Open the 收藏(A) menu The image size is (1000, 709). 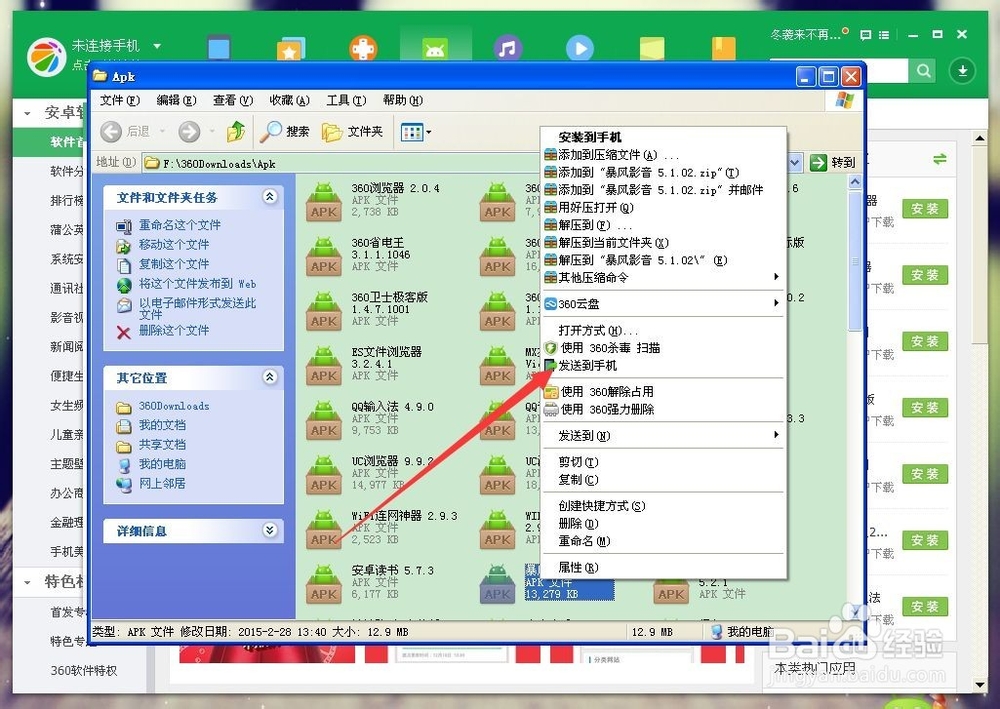coord(290,100)
